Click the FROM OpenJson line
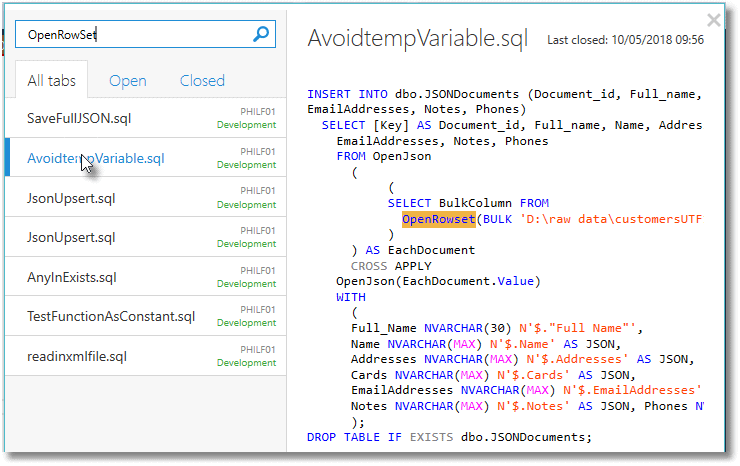The height and width of the screenshot is (466, 740). pos(384,156)
